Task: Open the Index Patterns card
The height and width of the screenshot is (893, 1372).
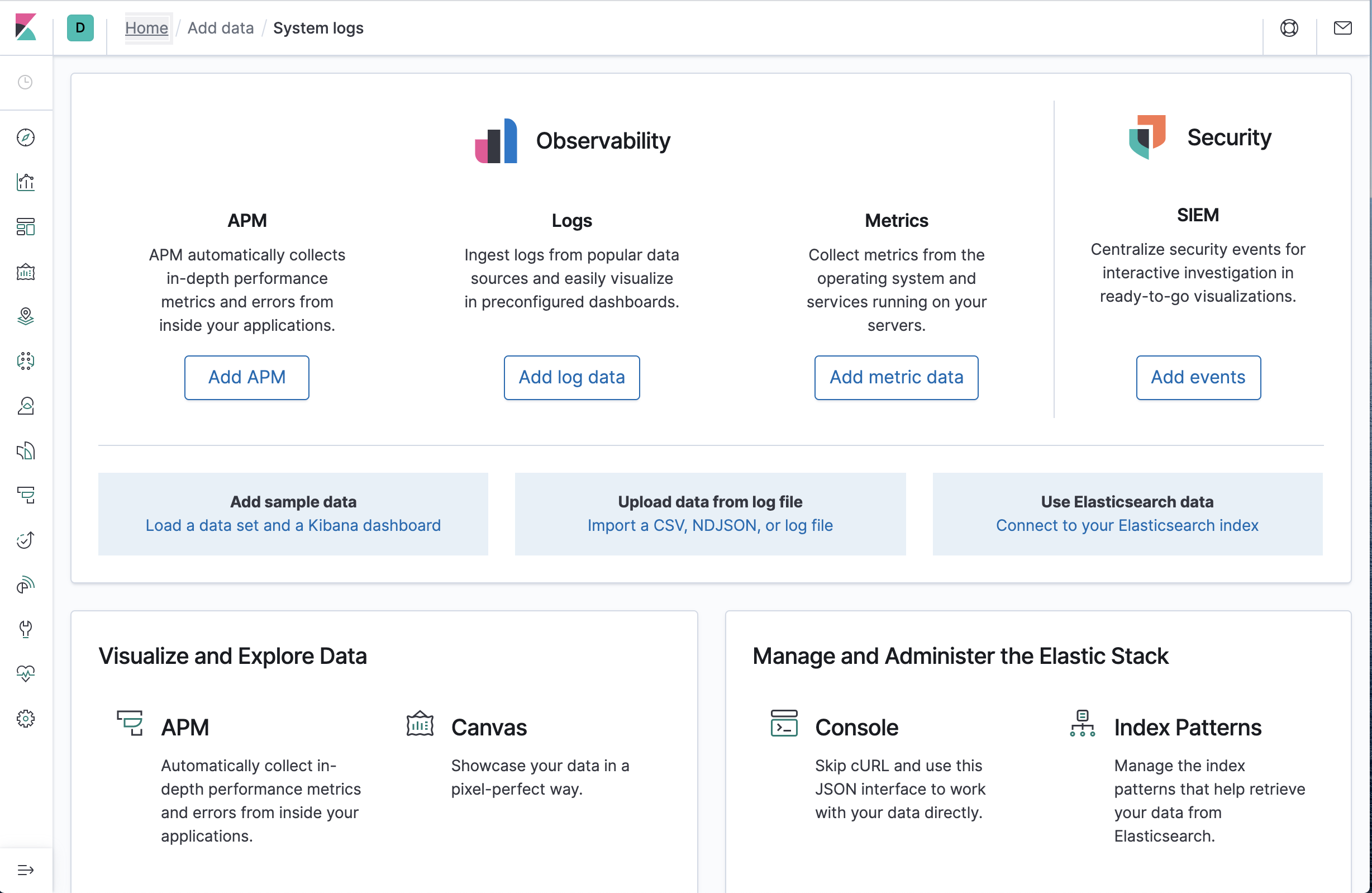Action: click(1187, 728)
